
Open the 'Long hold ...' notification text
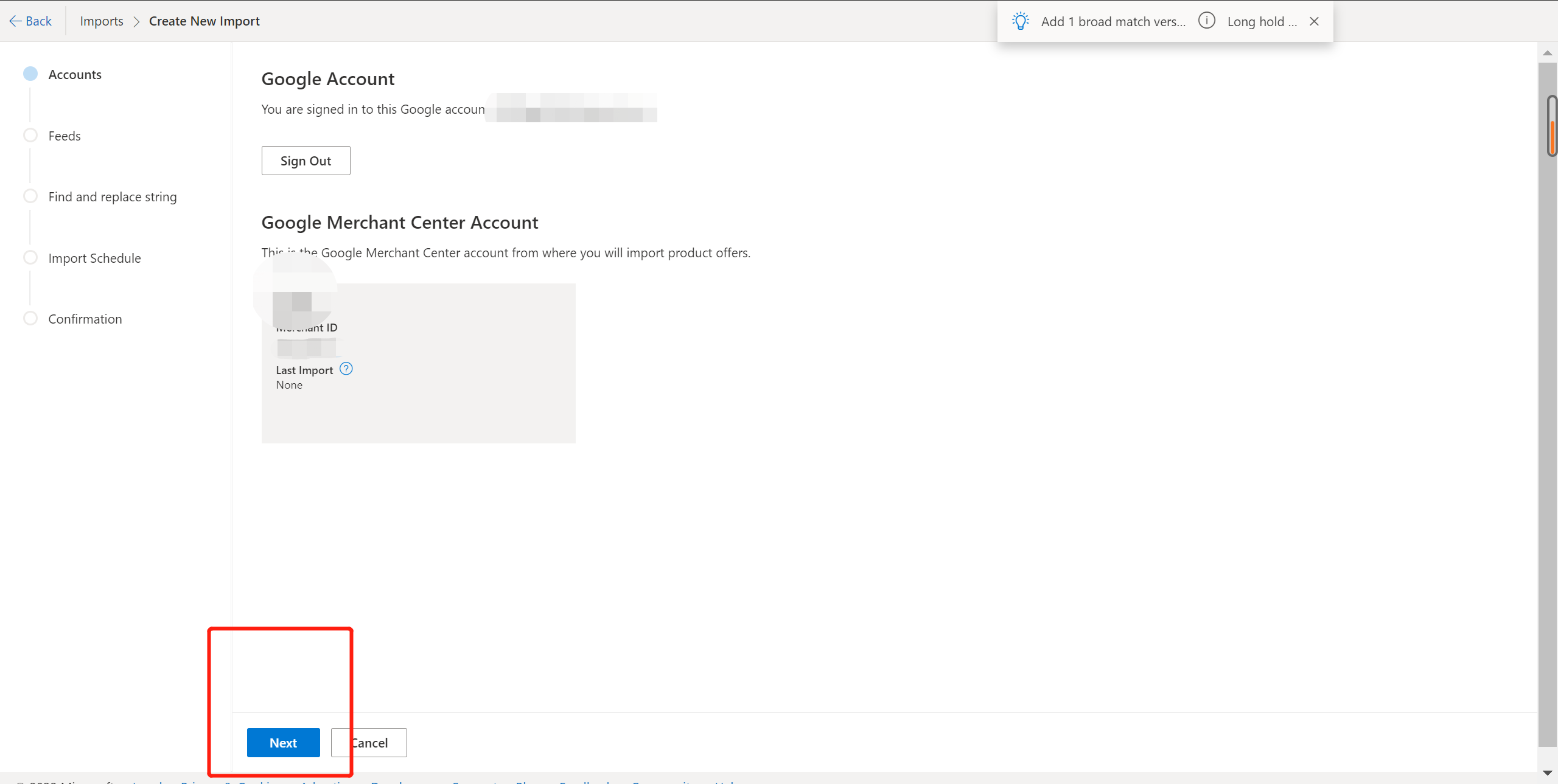point(1262,22)
